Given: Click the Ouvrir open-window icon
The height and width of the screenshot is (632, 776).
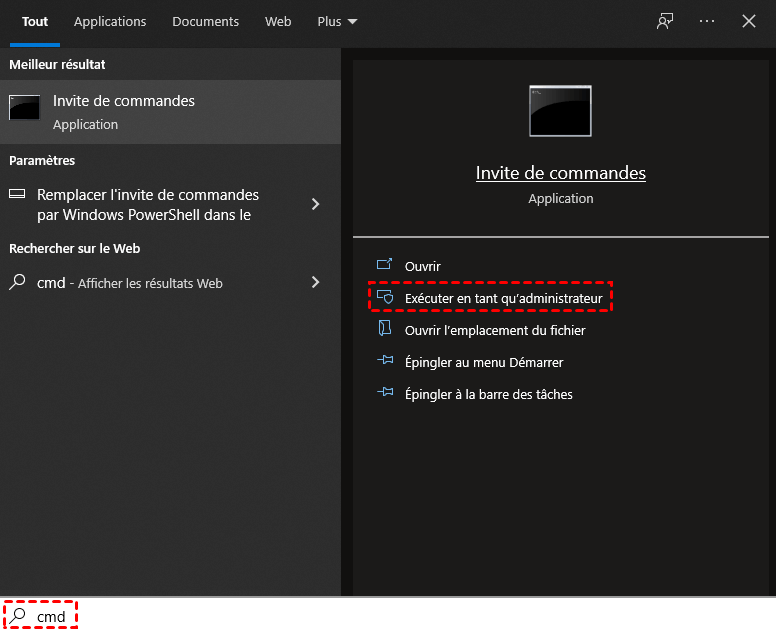Looking at the screenshot, I should point(385,266).
